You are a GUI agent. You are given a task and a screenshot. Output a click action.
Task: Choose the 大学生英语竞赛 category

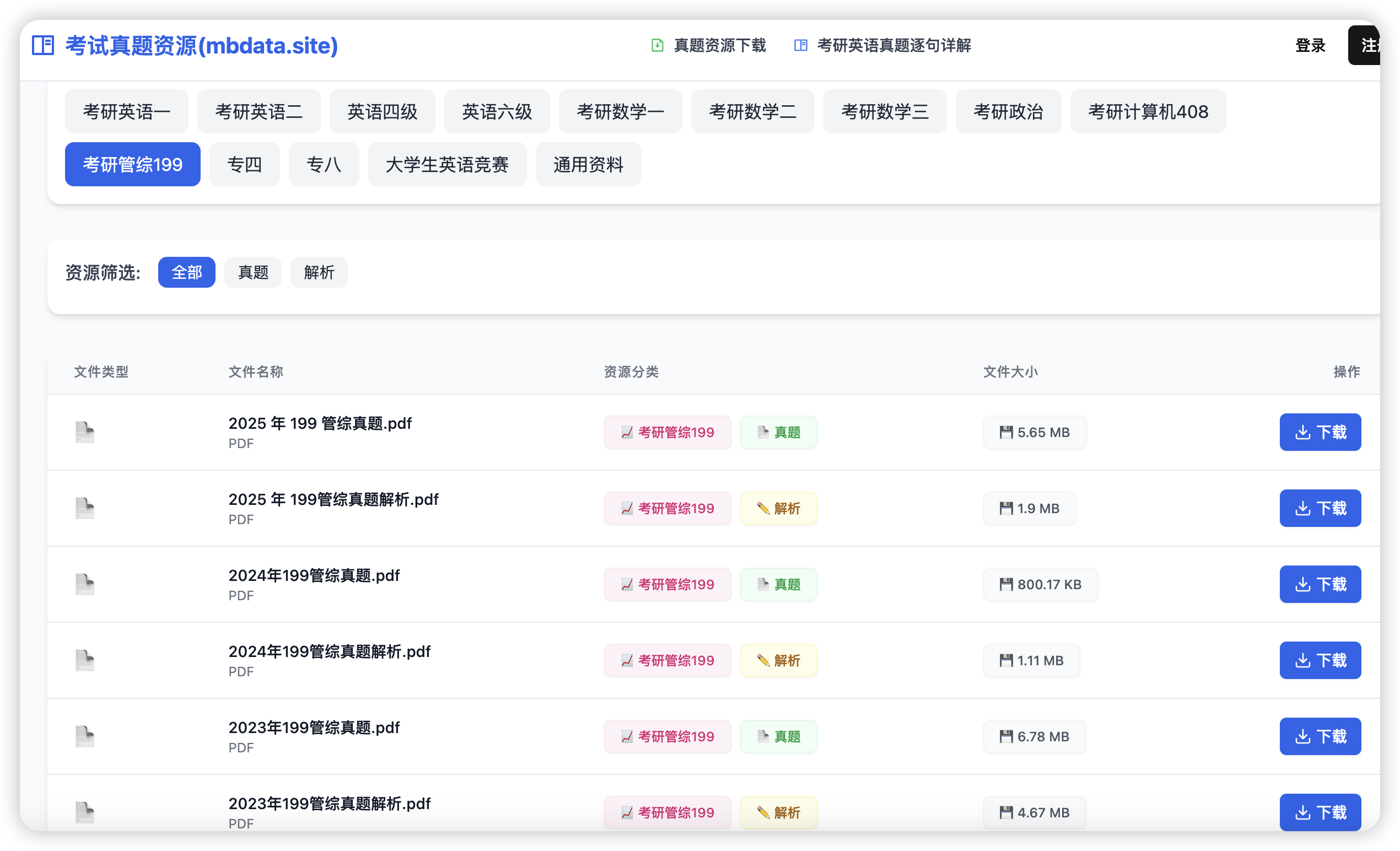[x=446, y=165]
